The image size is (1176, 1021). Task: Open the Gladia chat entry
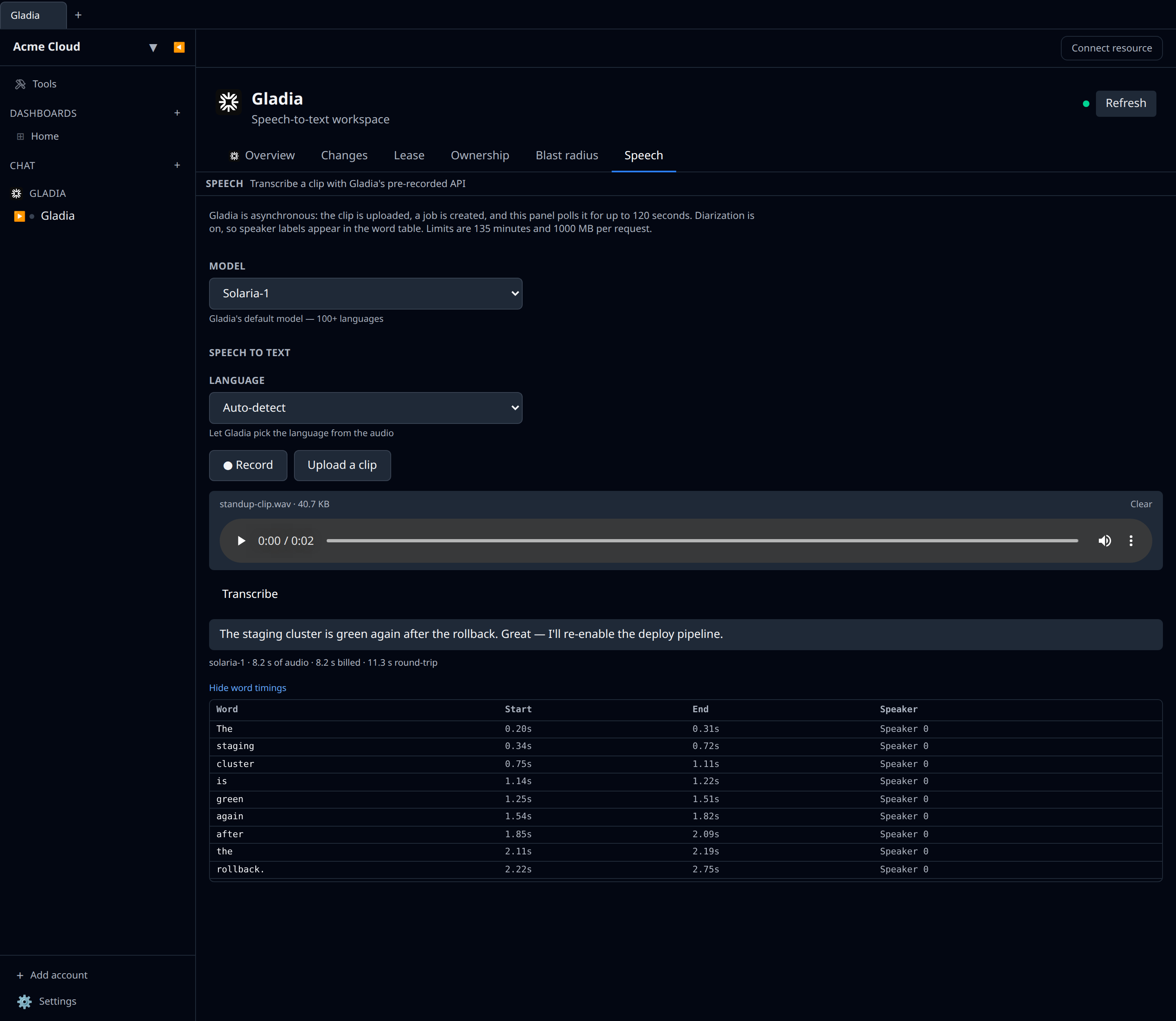(x=58, y=216)
